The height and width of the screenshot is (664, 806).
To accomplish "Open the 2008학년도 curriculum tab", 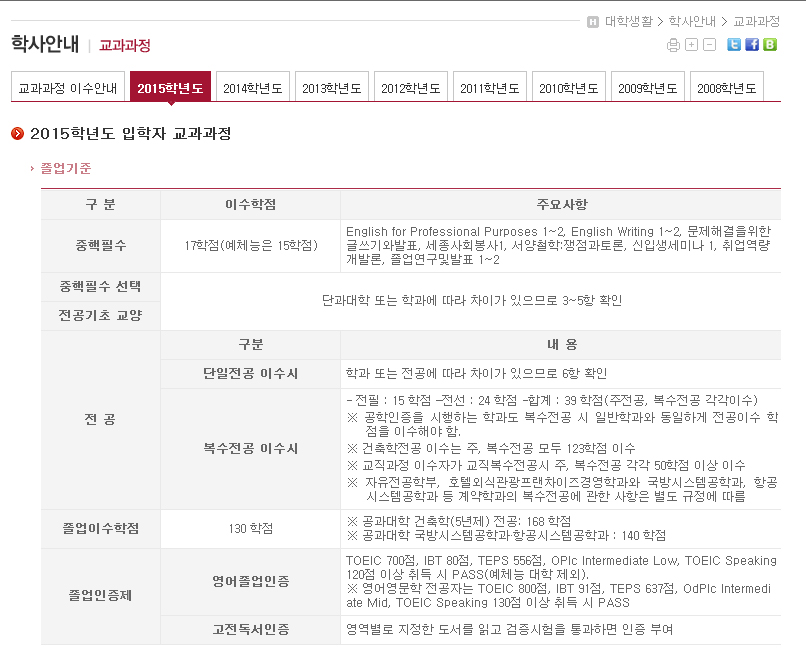I will tap(726, 87).
